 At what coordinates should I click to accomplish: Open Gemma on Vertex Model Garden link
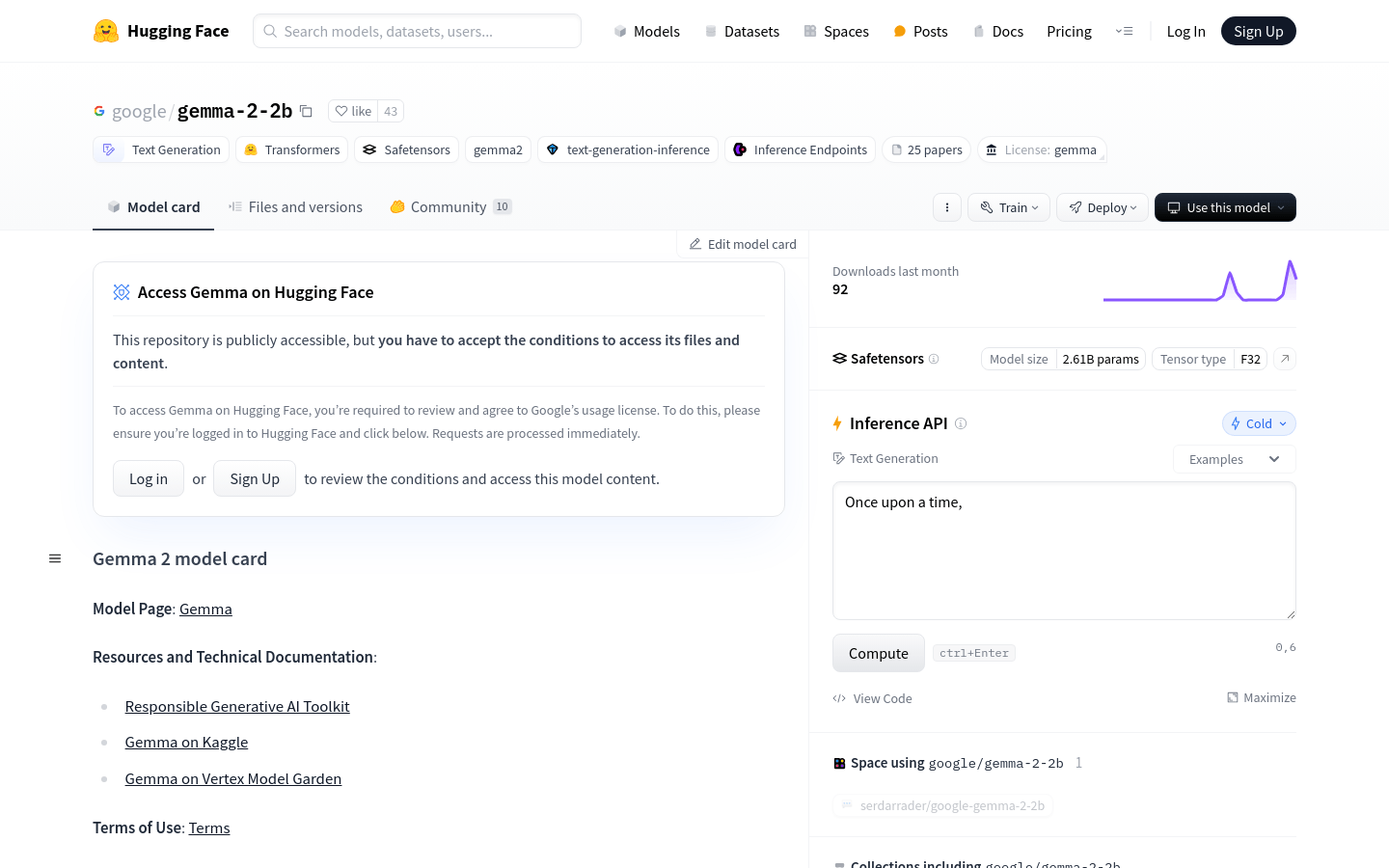pyautogui.click(x=233, y=778)
